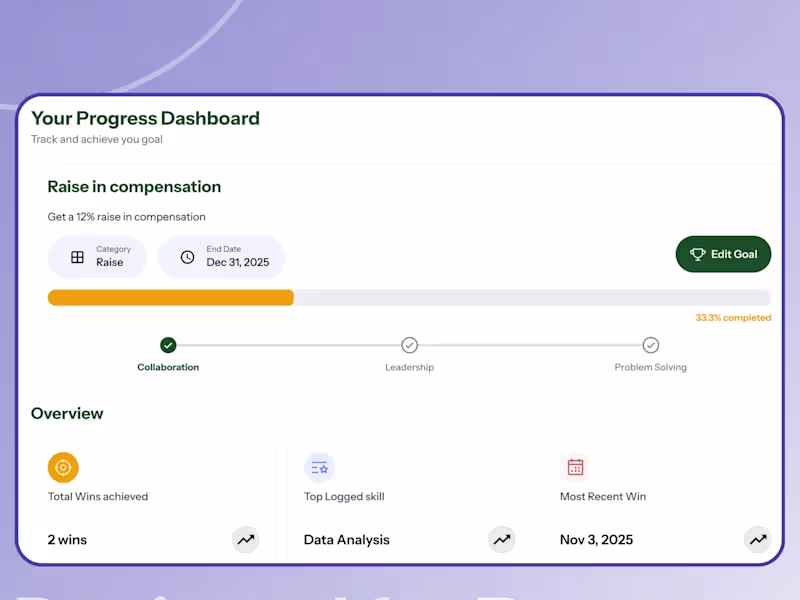Click the Collaboration milestone label
800x600 pixels.
coord(168,367)
